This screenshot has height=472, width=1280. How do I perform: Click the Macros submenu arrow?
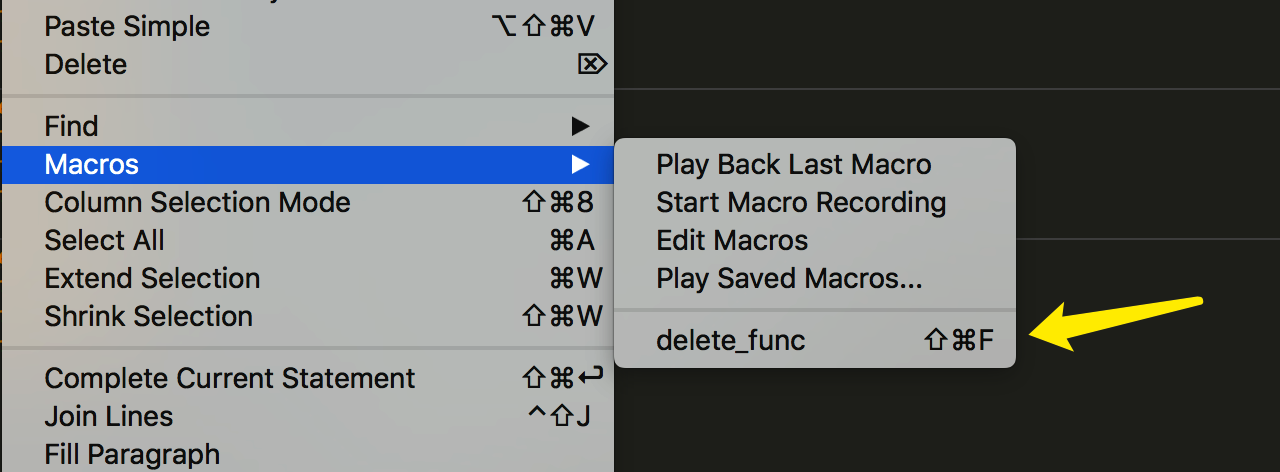tap(580, 165)
